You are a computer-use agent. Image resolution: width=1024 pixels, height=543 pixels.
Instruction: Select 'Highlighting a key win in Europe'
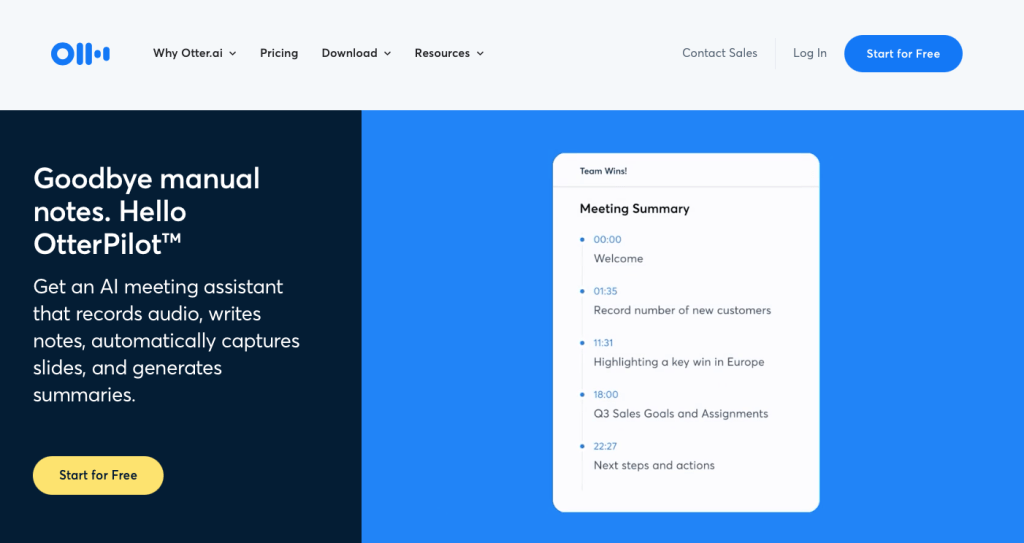pos(679,361)
